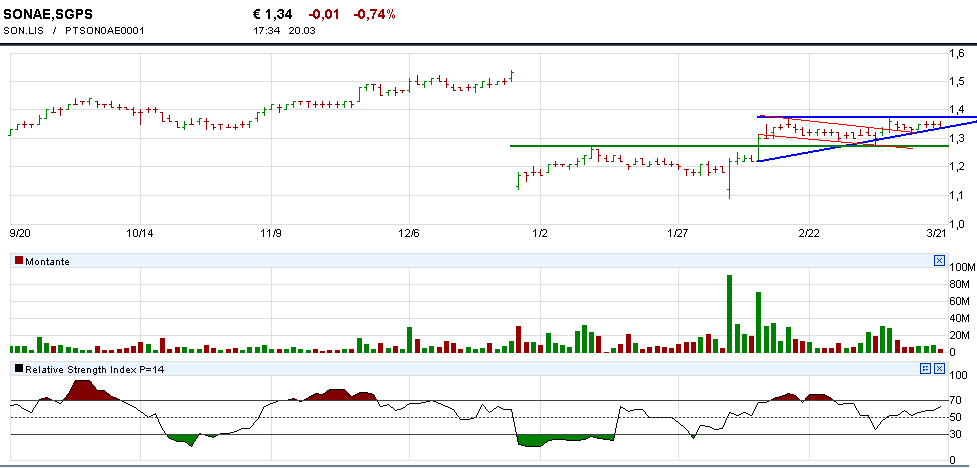Viewport: 977px width, 468px height.
Task: Click the red Montante legend swatch
Action: coord(19,261)
